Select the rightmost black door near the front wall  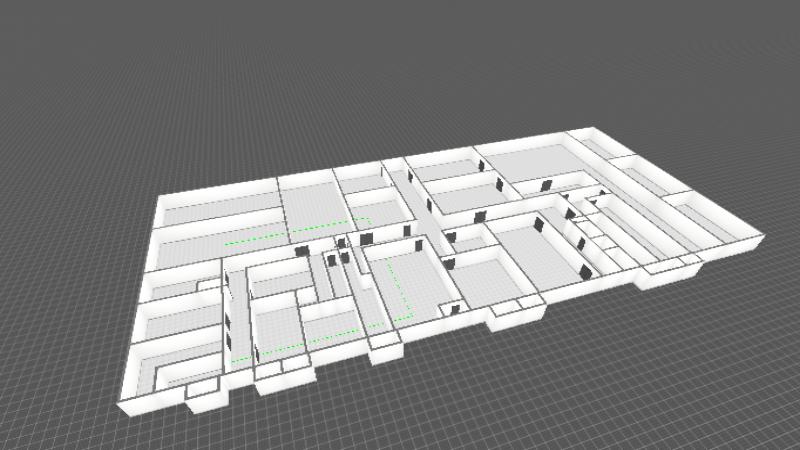(x=585, y=271)
